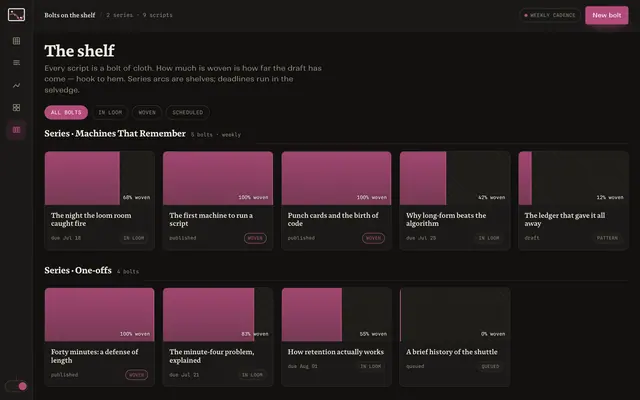Click WOVEN badge on Punch cards card
This screenshot has width=640, height=400.
click(373, 238)
